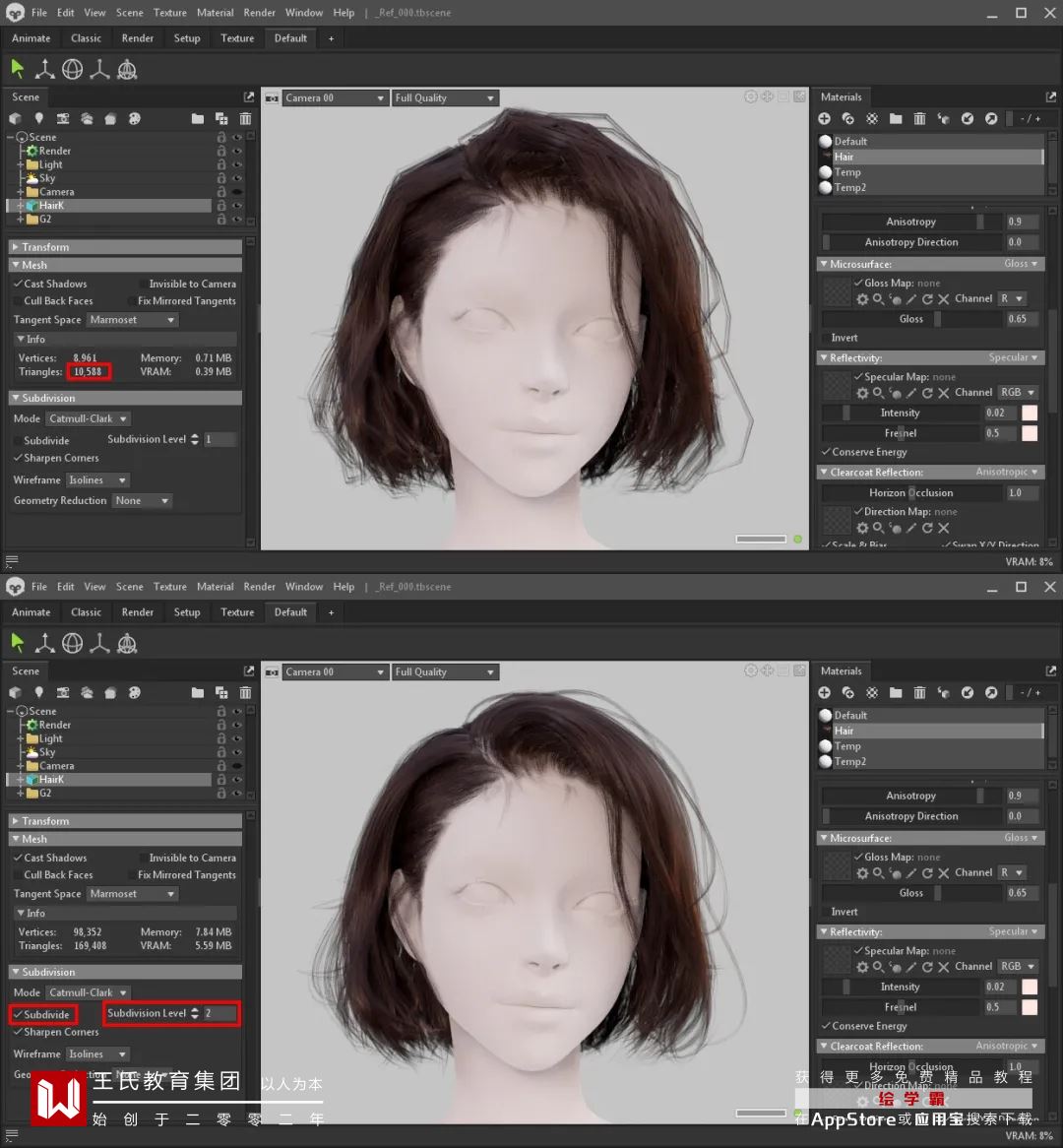Click the Materials folder icon in upper window
Screen dimensions: 1063x1148
click(x=896, y=118)
